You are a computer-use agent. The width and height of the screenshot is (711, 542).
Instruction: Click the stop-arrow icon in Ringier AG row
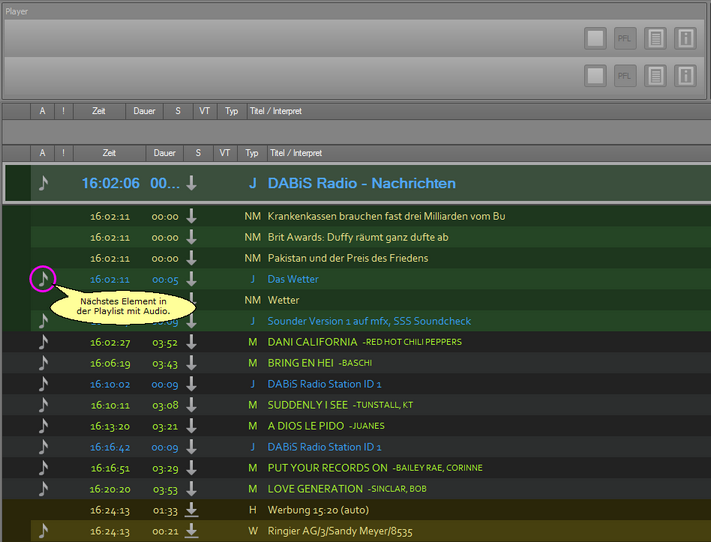coord(191,531)
